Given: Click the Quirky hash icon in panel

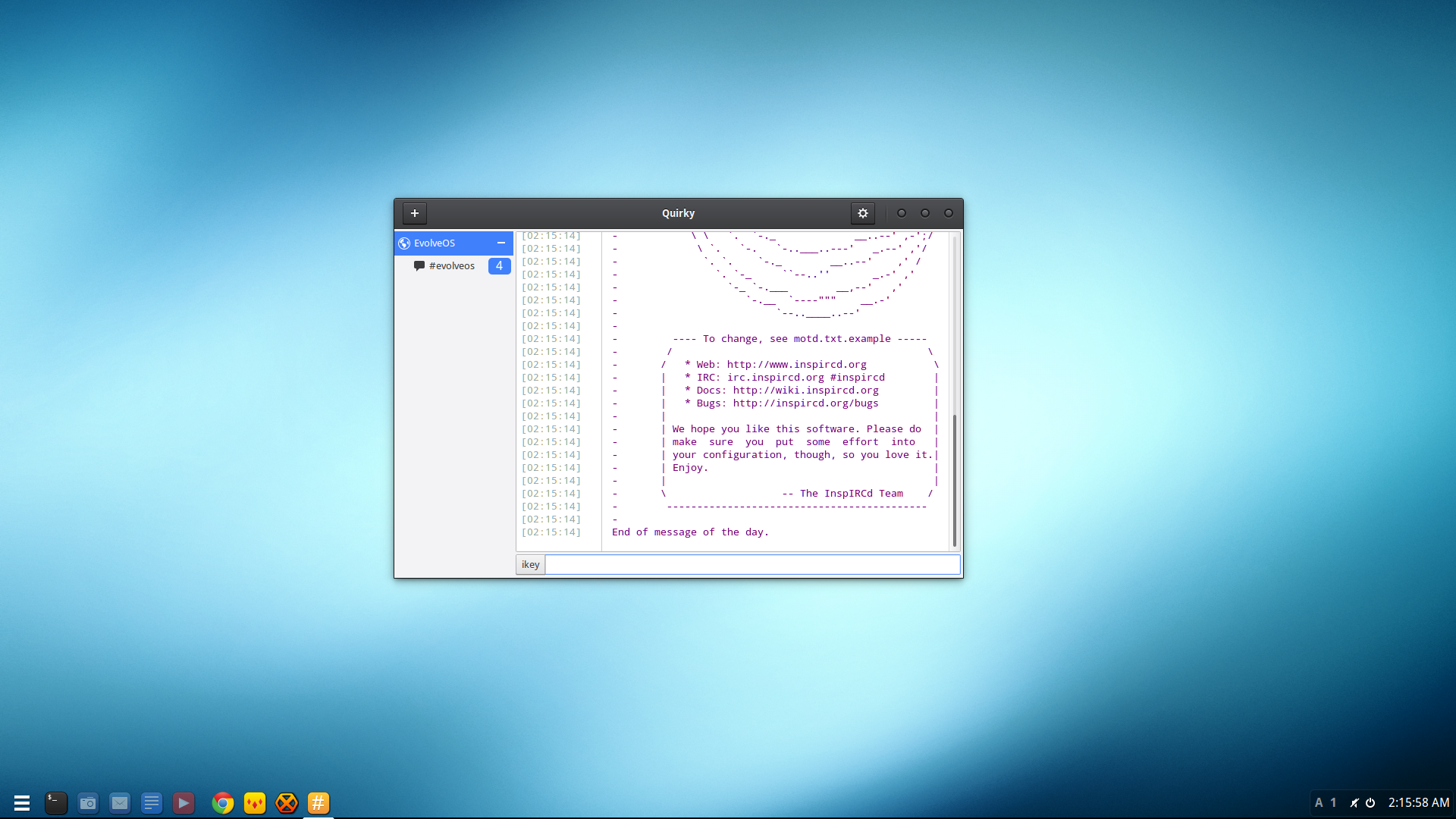Looking at the screenshot, I should click(x=318, y=803).
